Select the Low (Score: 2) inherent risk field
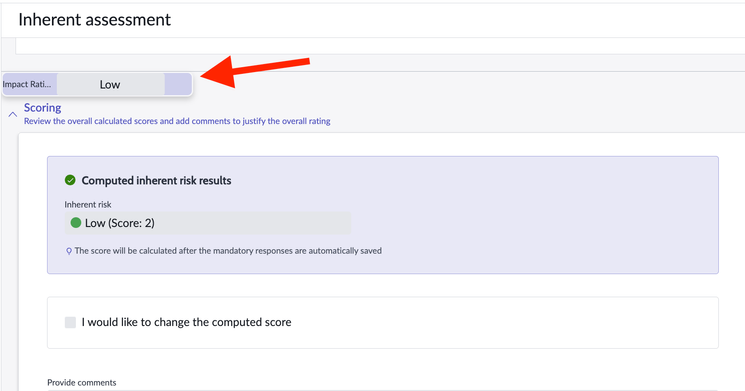 click(208, 223)
